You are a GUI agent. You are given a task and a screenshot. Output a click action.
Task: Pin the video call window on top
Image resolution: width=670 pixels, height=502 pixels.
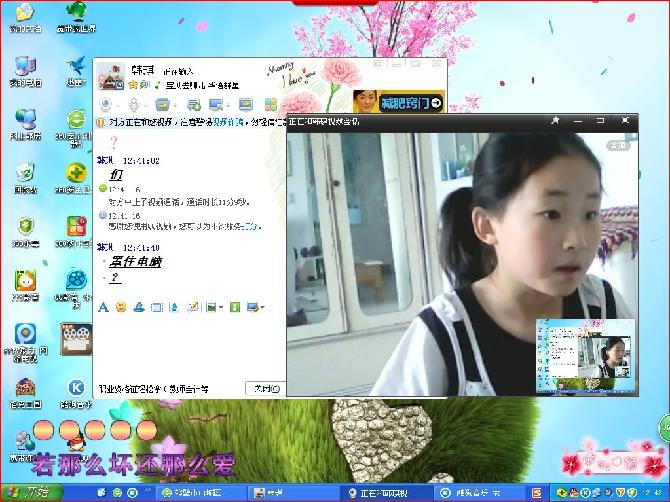tap(555, 121)
